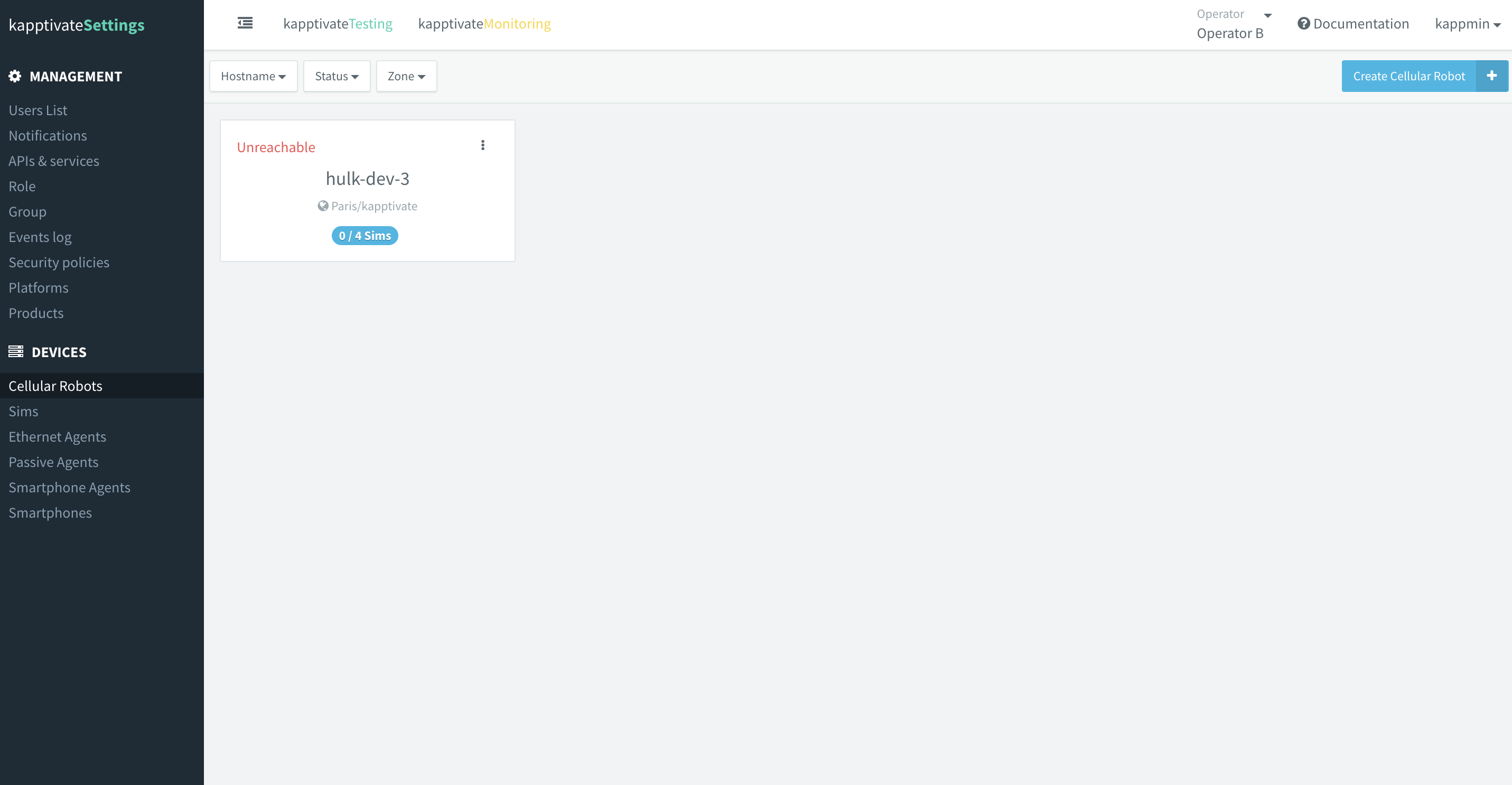Click the plus icon beside Create Cellular Robot
The height and width of the screenshot is (785, 1512).
1491,76
